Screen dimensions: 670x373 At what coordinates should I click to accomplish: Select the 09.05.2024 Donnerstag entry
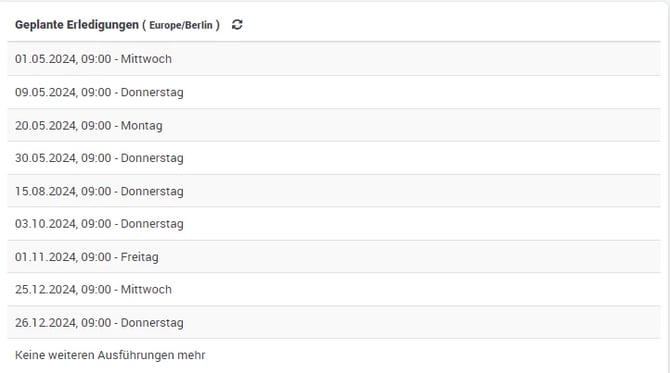pos(334,92)
